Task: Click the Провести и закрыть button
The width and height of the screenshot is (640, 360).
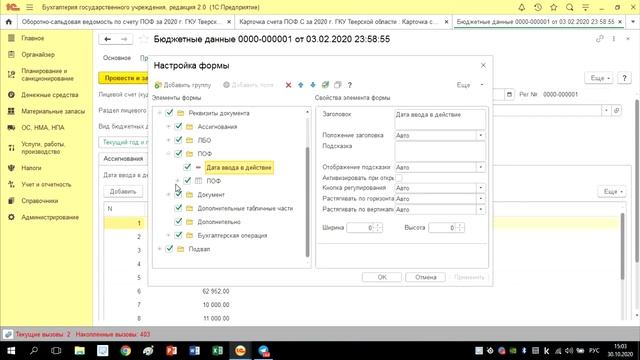Action: 123,78
